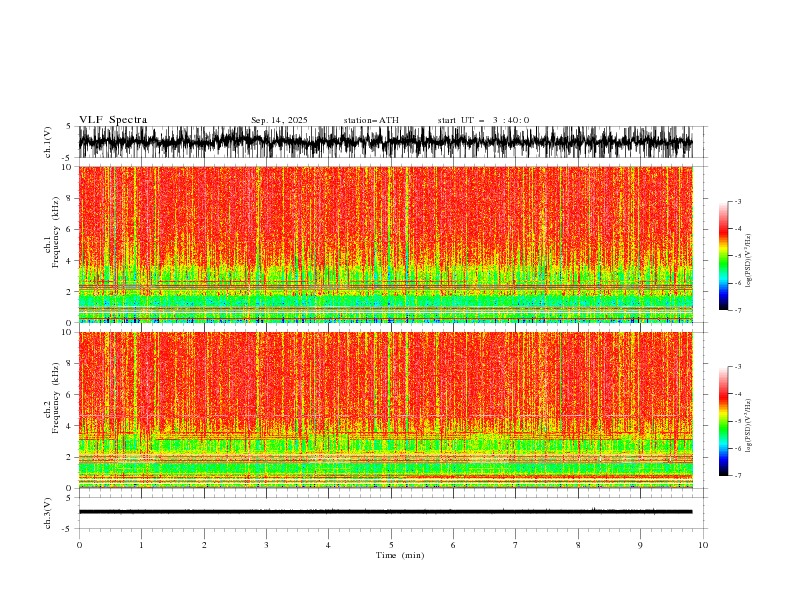Click the "ch.3(V)" waveform axis label
The height and width of the screenshot is (612, 792).
pos(48,513)
